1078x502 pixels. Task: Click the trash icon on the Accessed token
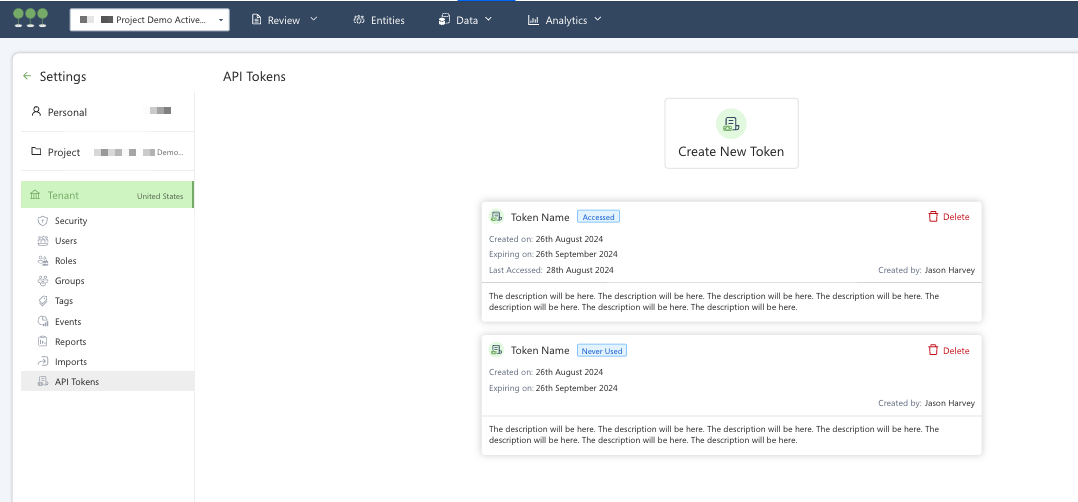click(x=933, y=216)
